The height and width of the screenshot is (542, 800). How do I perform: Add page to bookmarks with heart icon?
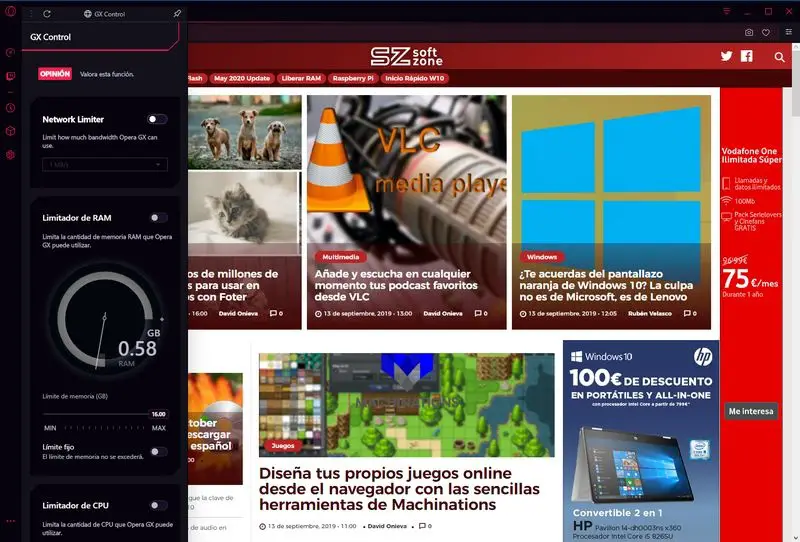tap(766, 32)
